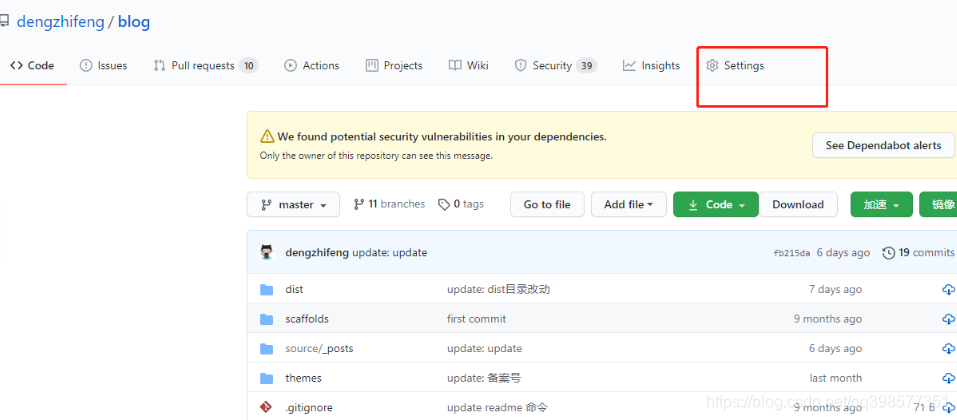Click the cloud download icon for source/_posts

tap(948, 349)
